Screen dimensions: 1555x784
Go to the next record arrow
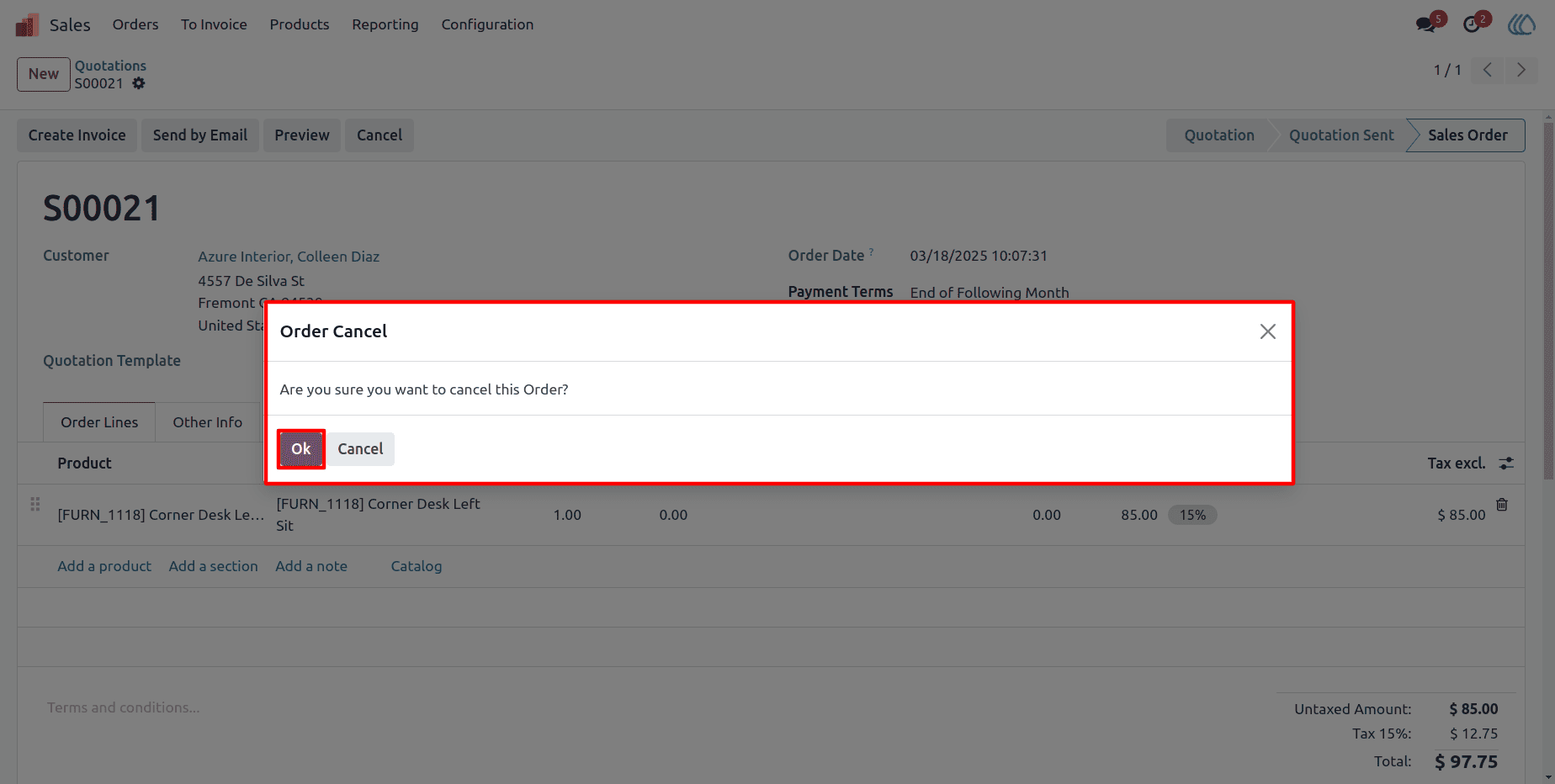tap(1521, 70)
